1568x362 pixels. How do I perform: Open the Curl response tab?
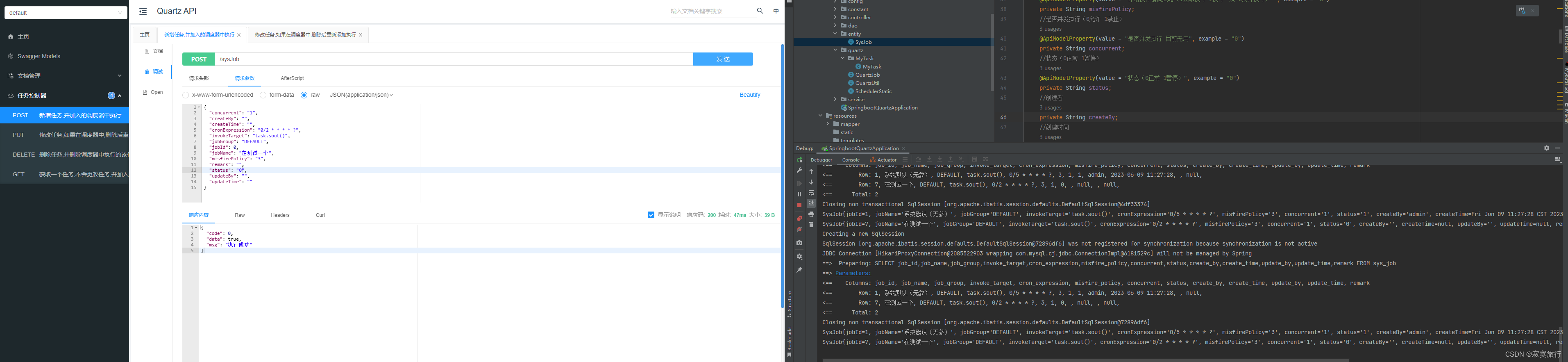point(320,215)
